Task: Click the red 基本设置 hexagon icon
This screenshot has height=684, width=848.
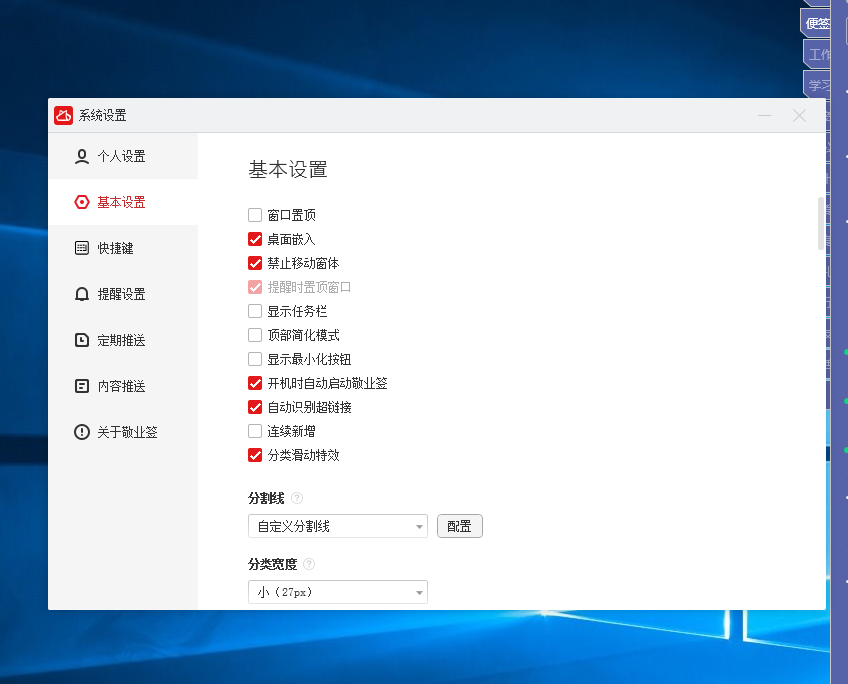Action: (82, 202)
